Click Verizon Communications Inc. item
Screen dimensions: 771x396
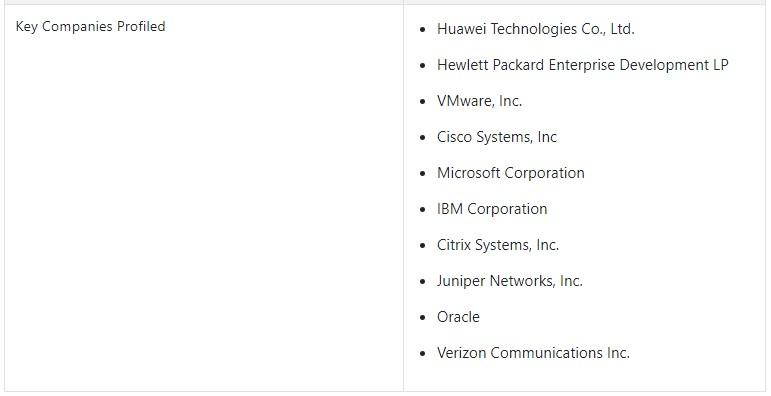tap(533, 353)
